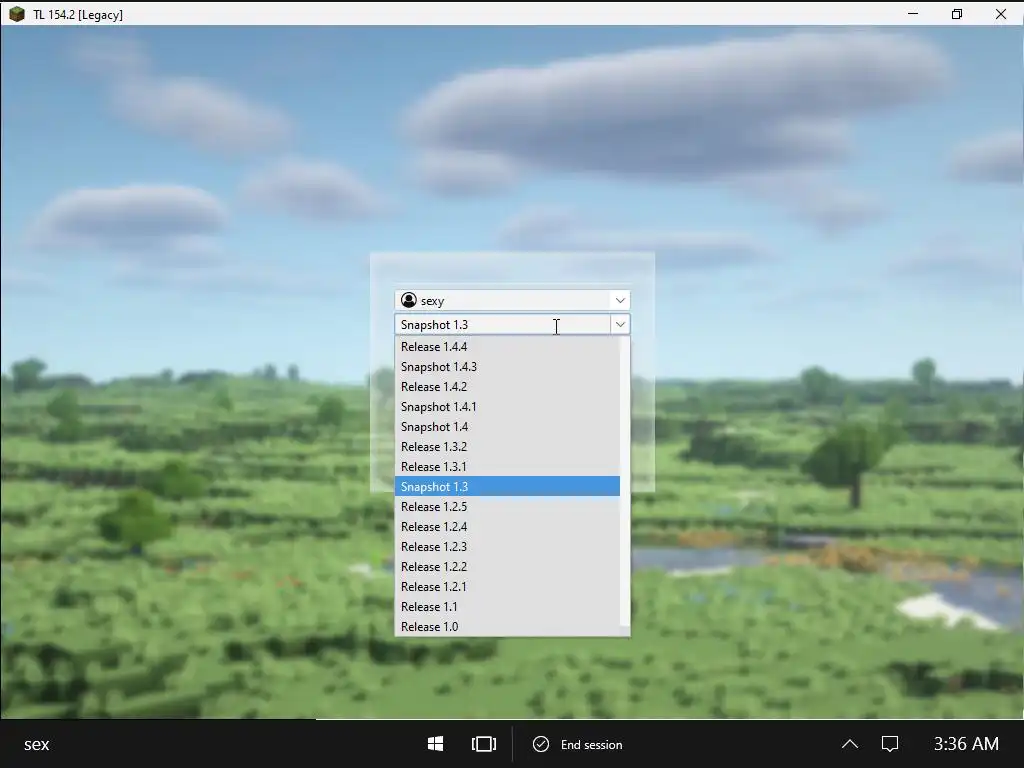Select Release 1.3.2 version
Viewport: 1024px width, 768px height.
[x=507, y=447]
